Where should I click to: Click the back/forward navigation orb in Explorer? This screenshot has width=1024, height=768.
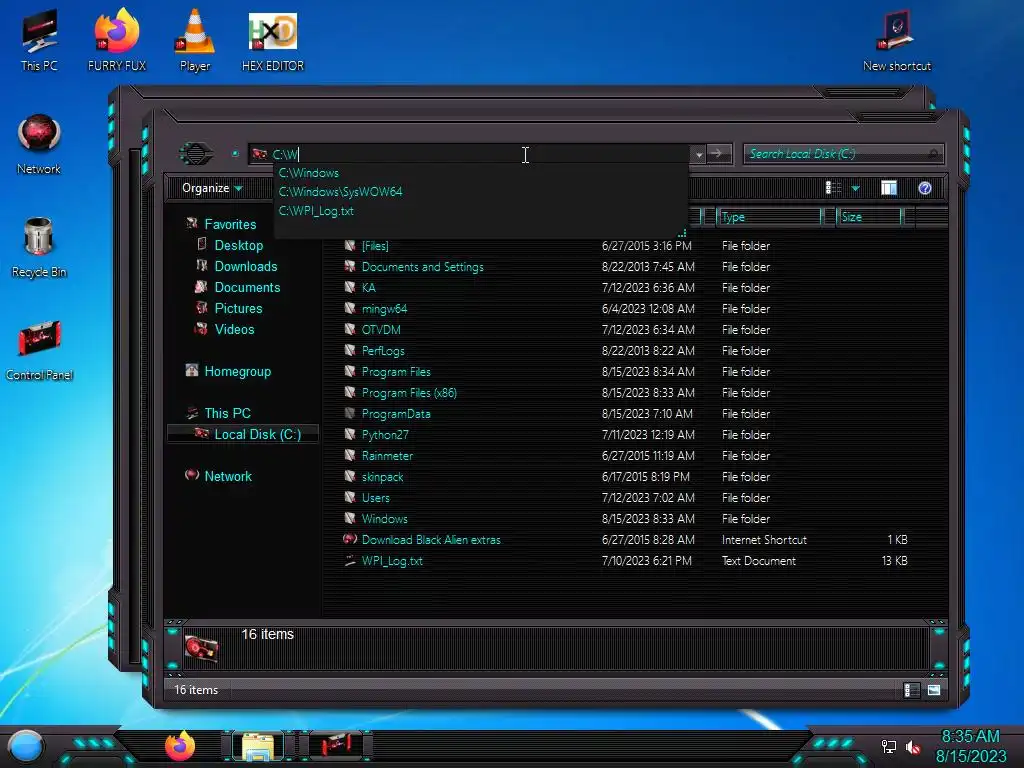pyautogui.click(x=196, y=154)
